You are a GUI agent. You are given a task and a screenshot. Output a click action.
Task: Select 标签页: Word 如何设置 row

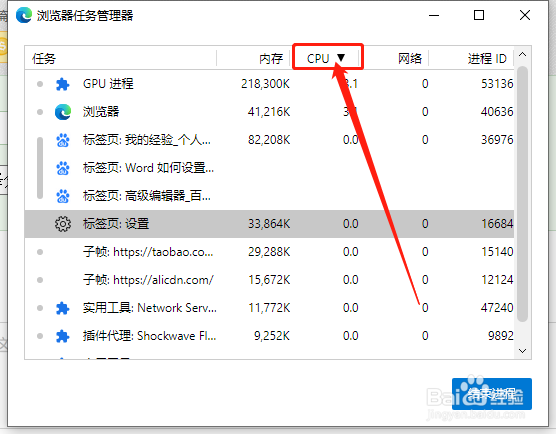click(269, 168)
